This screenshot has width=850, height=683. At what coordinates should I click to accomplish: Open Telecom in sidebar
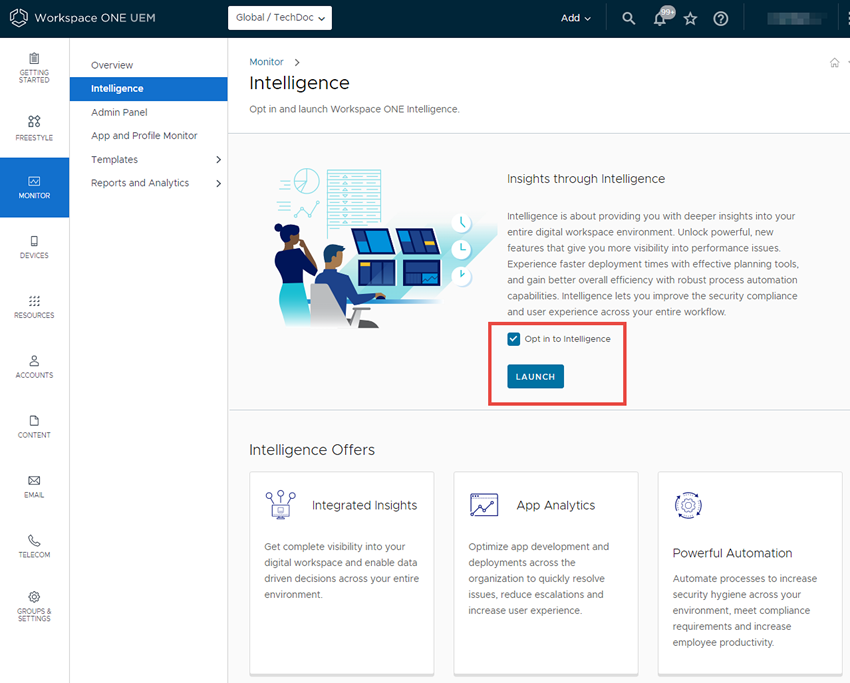point(34,546)
